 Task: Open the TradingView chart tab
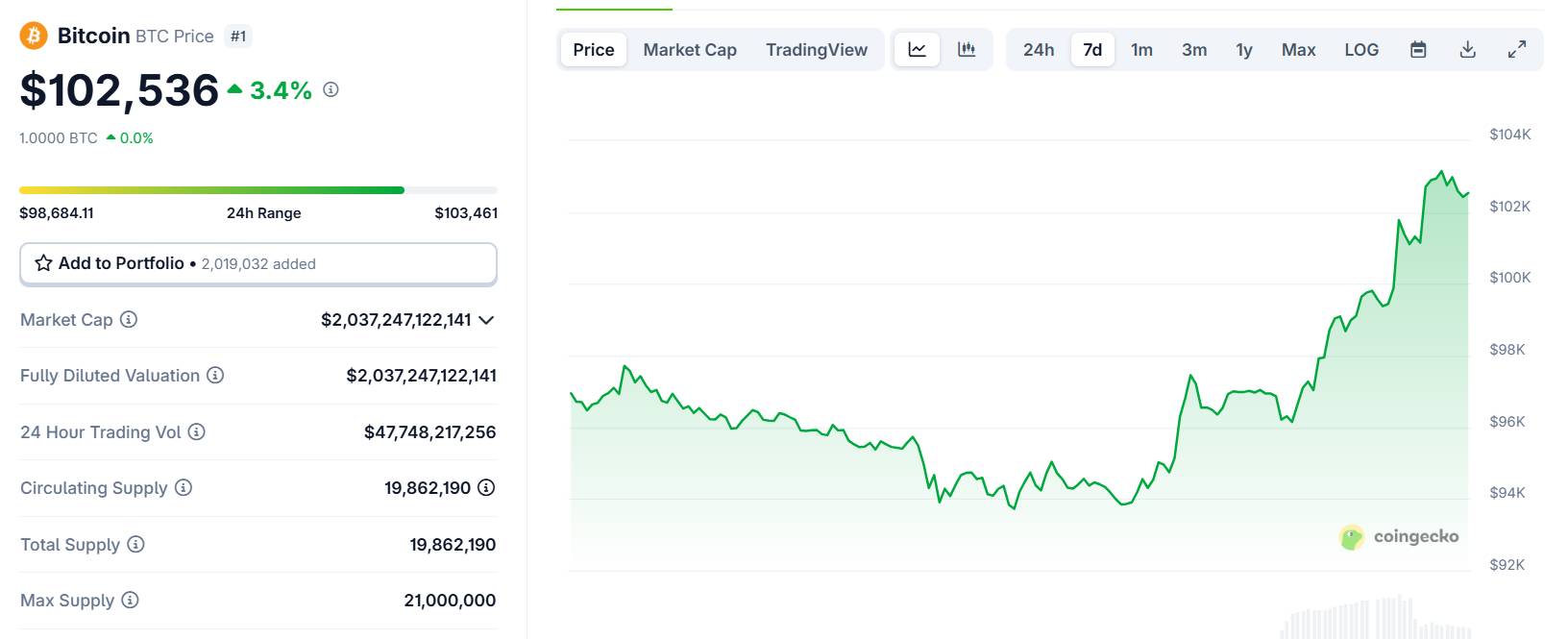(817, 50)
